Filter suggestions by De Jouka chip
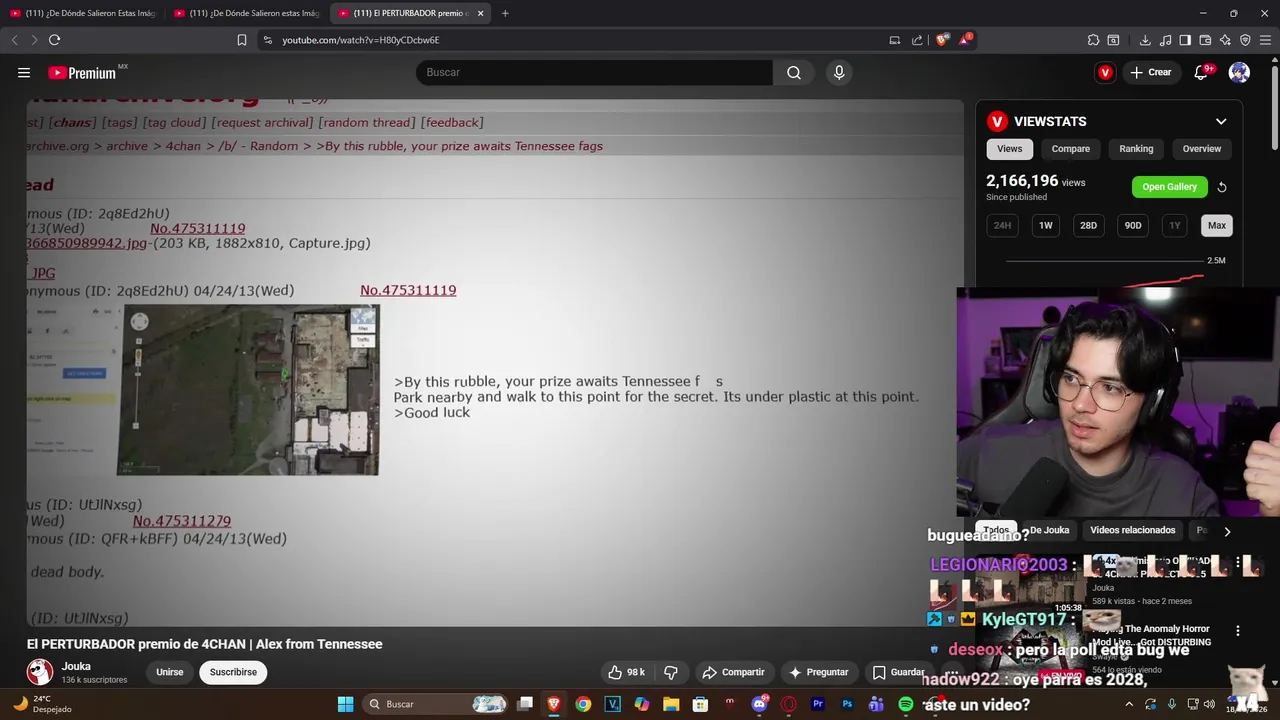The image size is (1280, 720). click(1049, 530)
